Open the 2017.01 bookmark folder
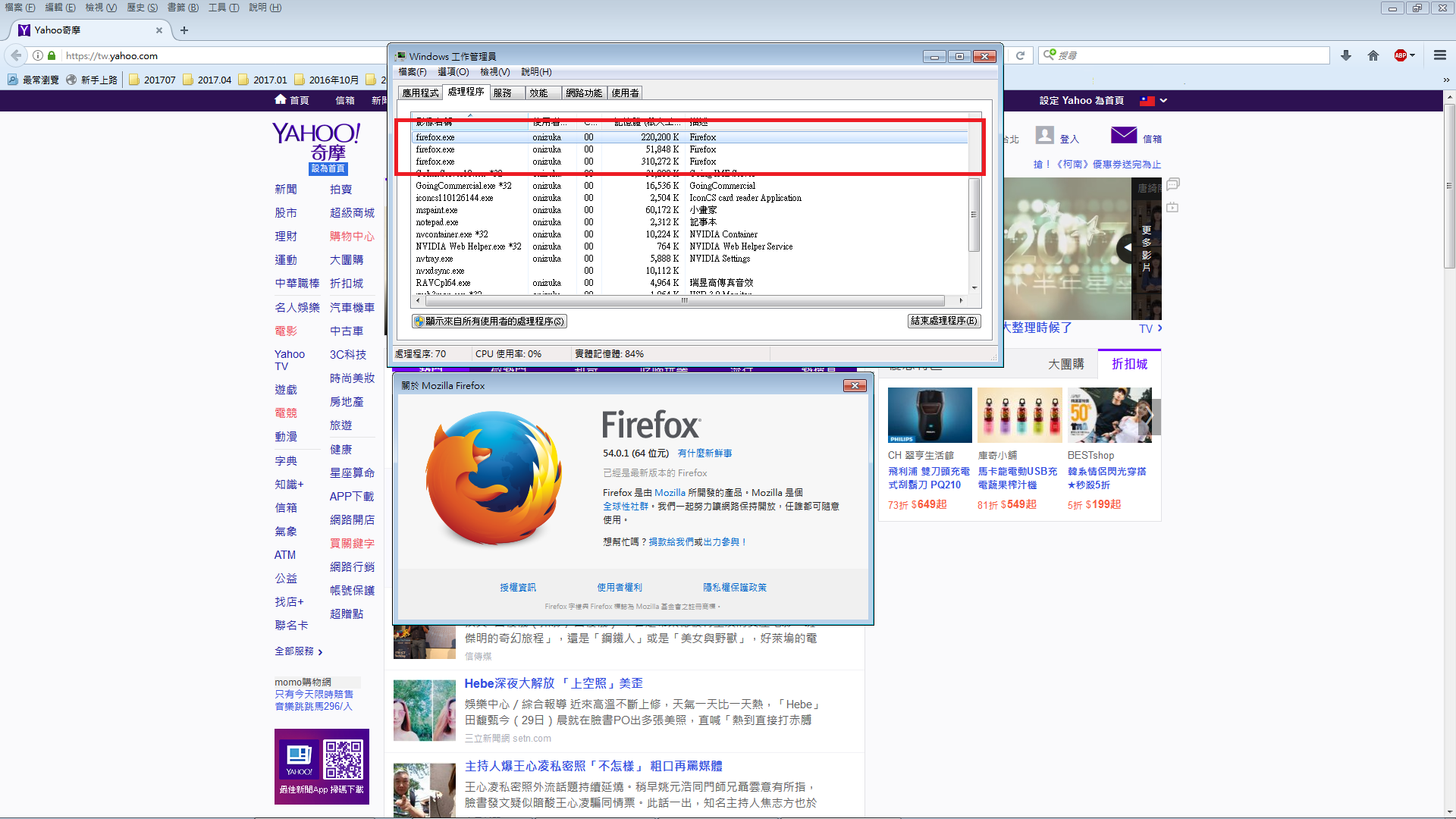The height and width of the screenshot is (819, 1456). click(262, 80)
